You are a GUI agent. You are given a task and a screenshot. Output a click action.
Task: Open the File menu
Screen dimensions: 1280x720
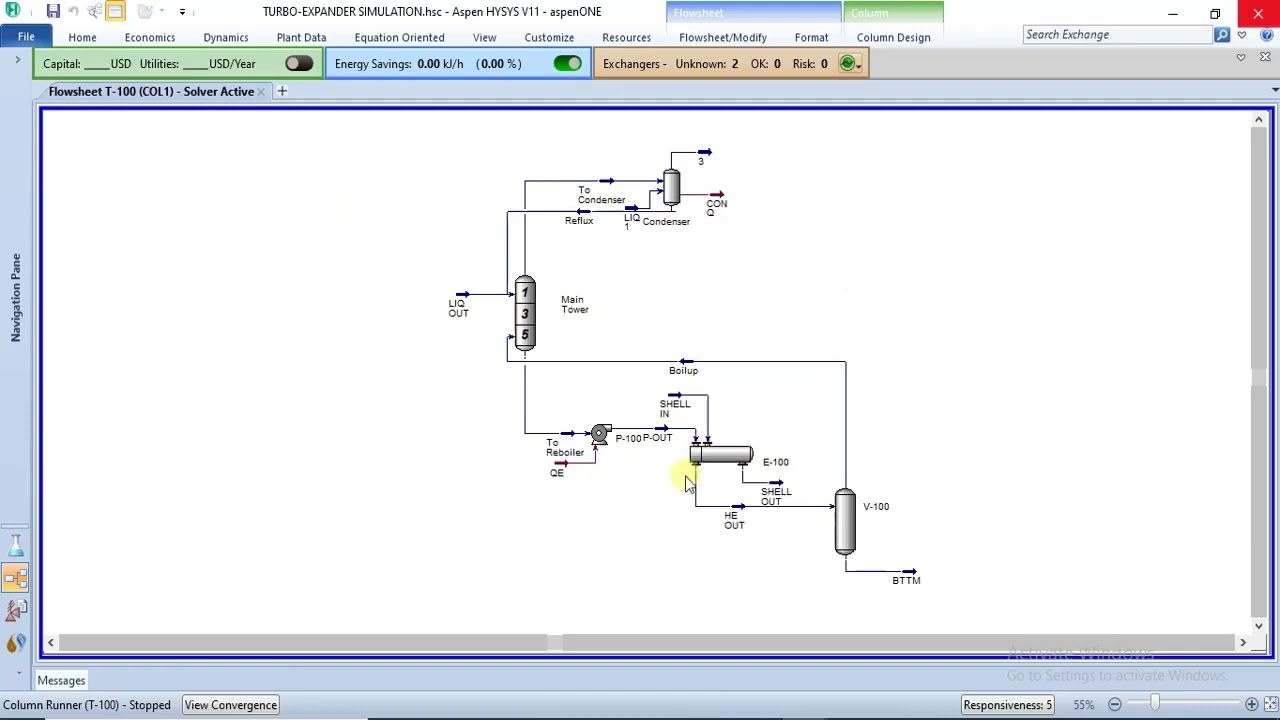[x=26, y=37]
